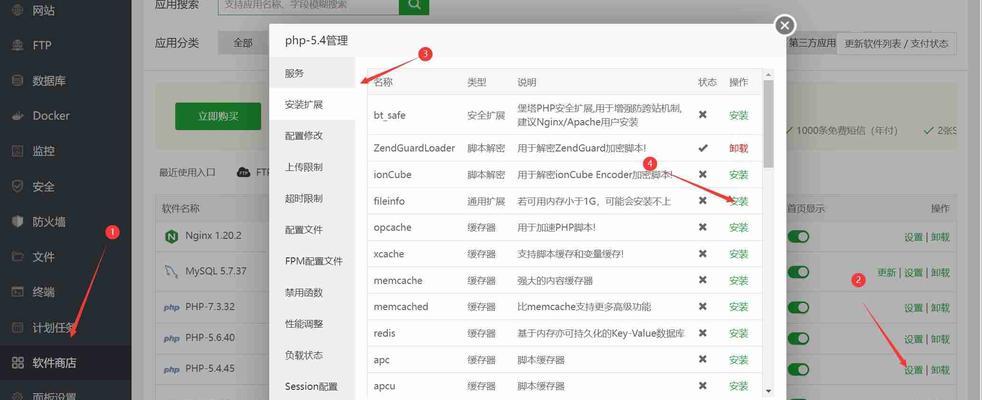
Task: Click scrollbar up arrow in extension list
Action: 768,74
